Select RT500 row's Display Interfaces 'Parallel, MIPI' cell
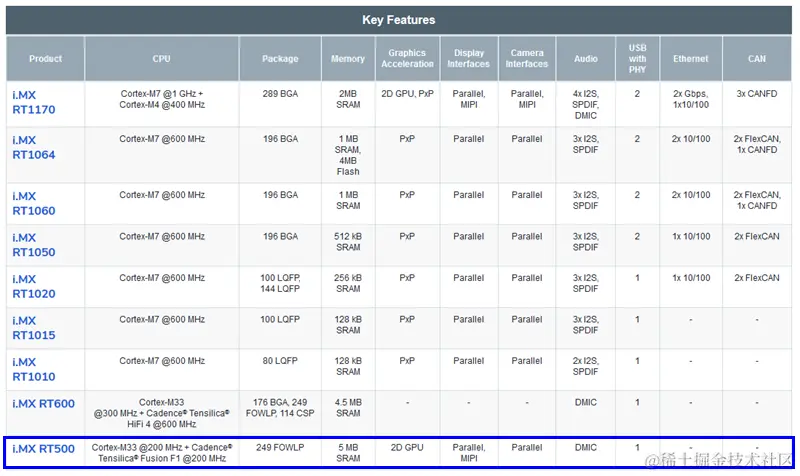 tap(468, 453)
